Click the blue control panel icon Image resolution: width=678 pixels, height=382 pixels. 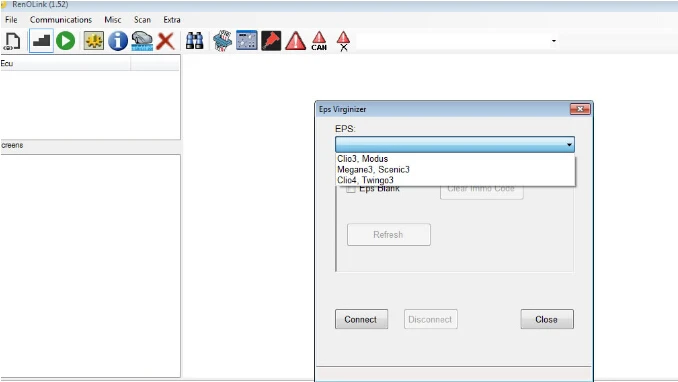point(246,41)
